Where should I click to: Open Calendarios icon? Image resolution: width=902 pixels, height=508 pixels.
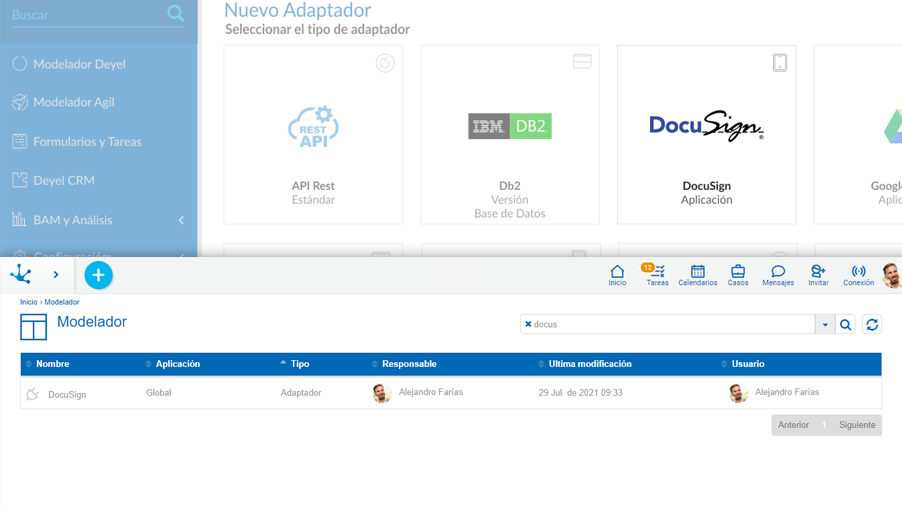[x=698, y=275]
